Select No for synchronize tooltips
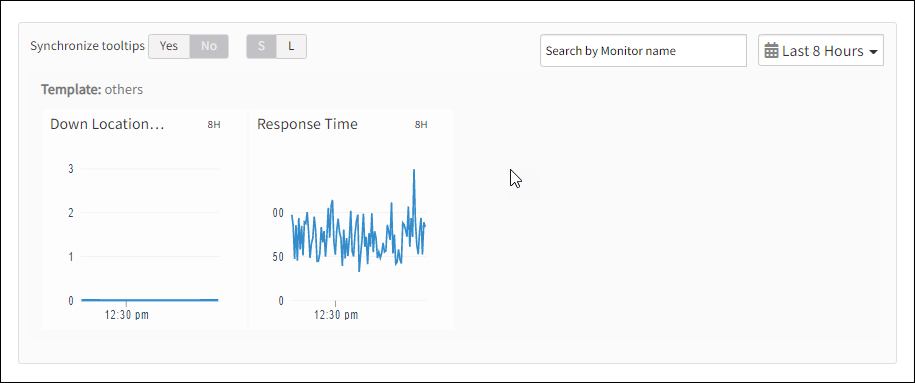This screenshot has width=915, height=383. tap(209, 47)
